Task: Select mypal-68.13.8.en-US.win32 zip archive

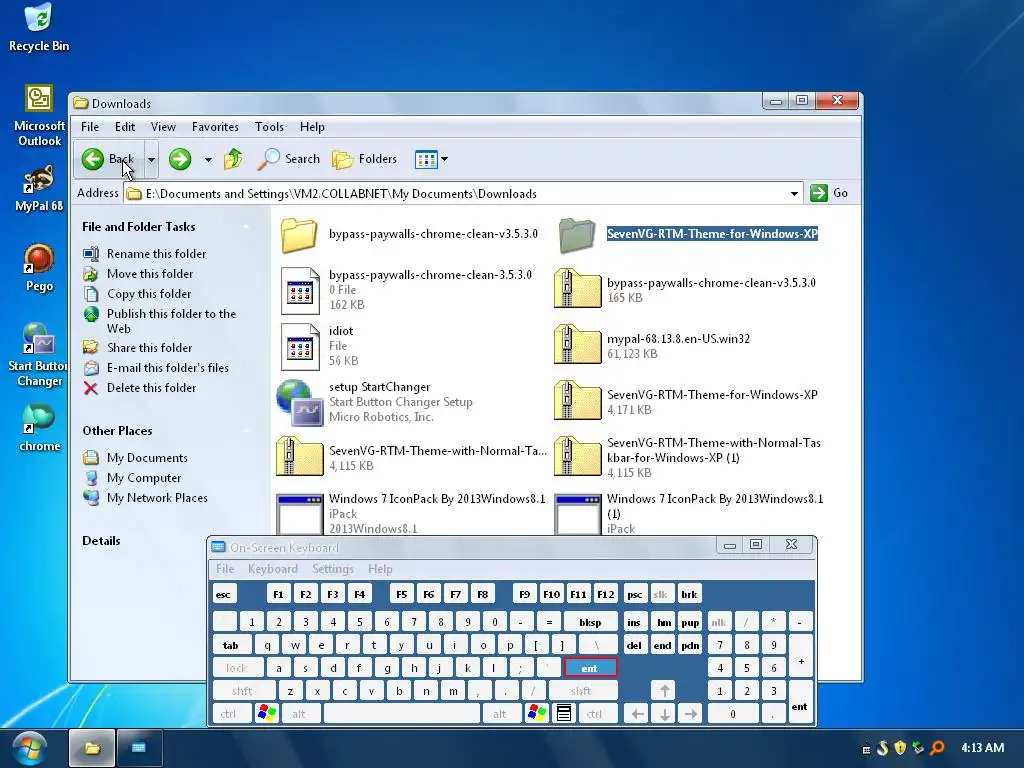Action: 577,345
